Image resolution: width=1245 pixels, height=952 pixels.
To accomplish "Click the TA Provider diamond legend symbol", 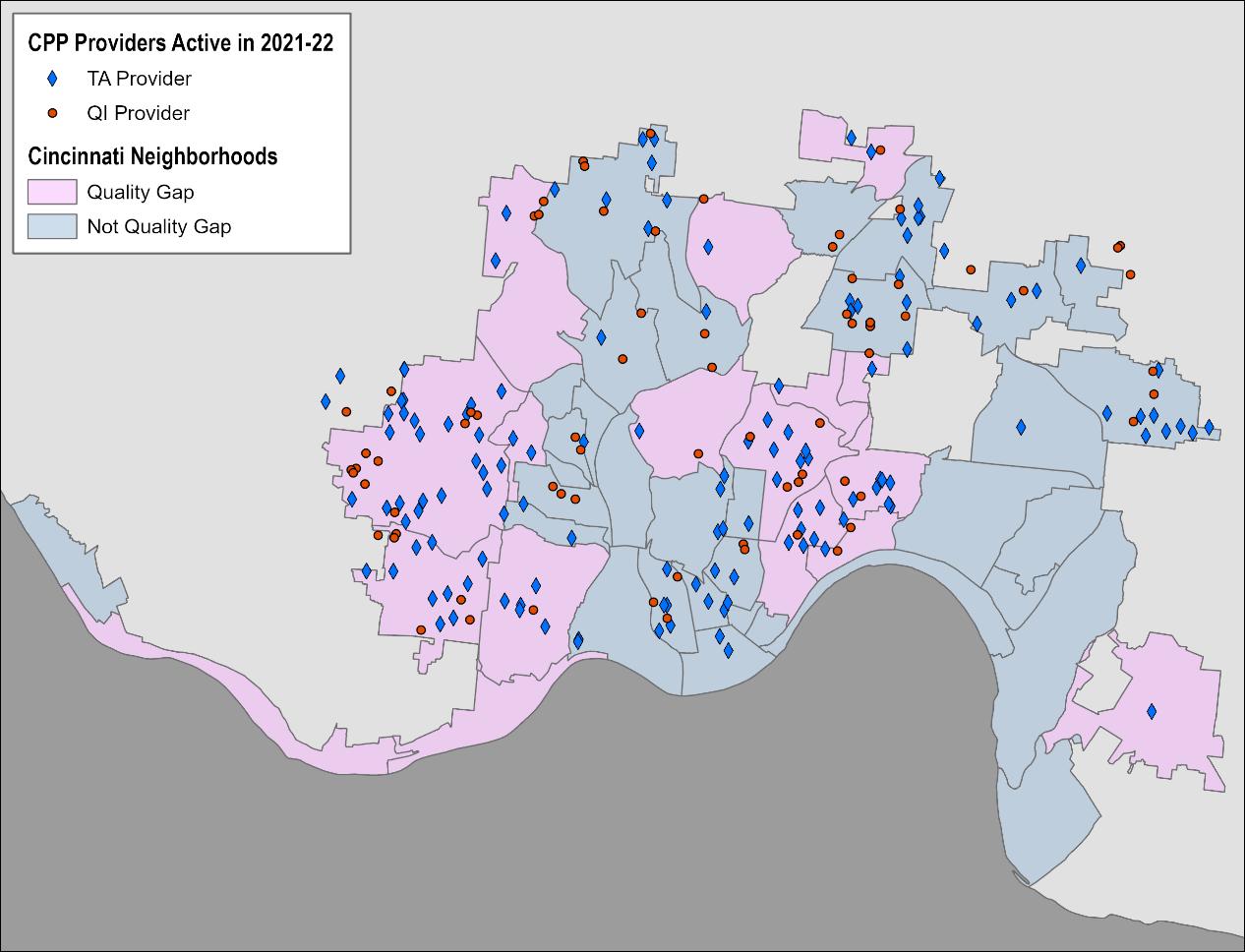I will click(x=52, y=79).
